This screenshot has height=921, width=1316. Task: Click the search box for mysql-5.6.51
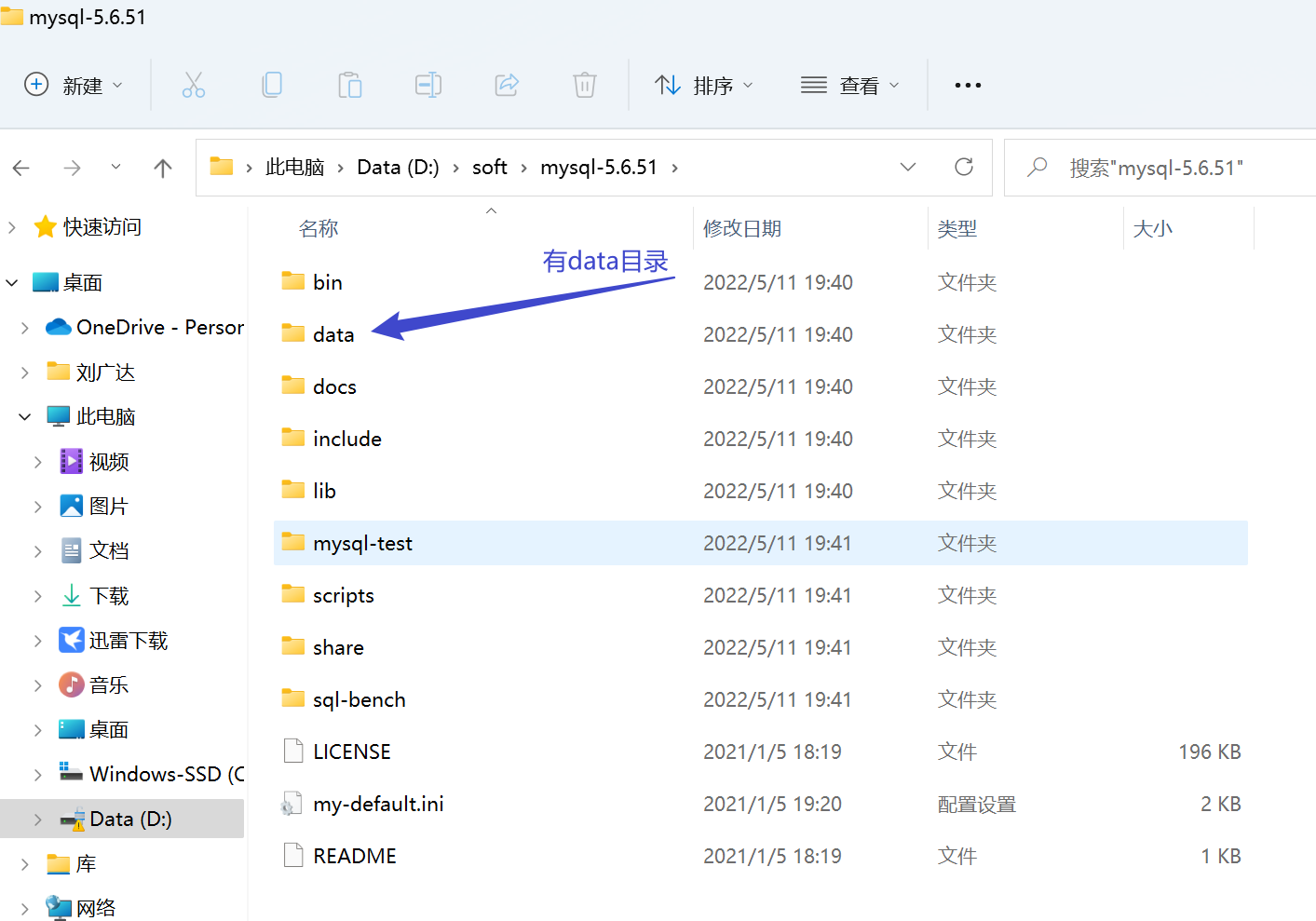point(1160,168)
